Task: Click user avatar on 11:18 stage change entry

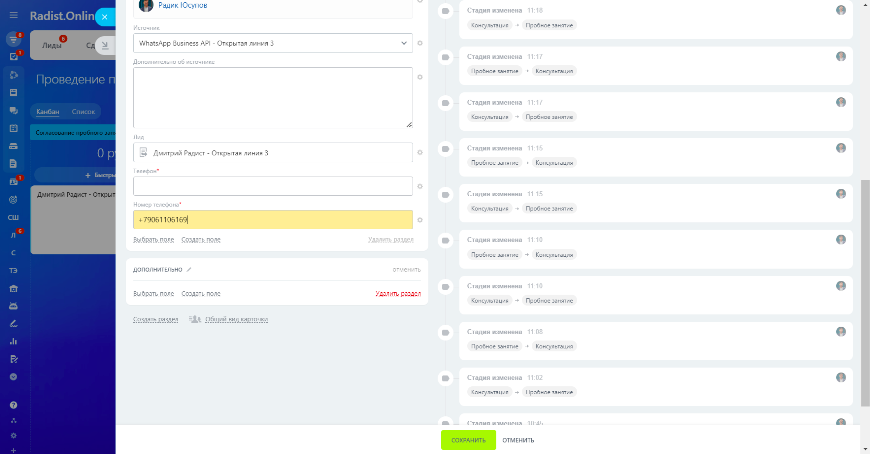Action: pyautogui.click(x=841, y=10)
